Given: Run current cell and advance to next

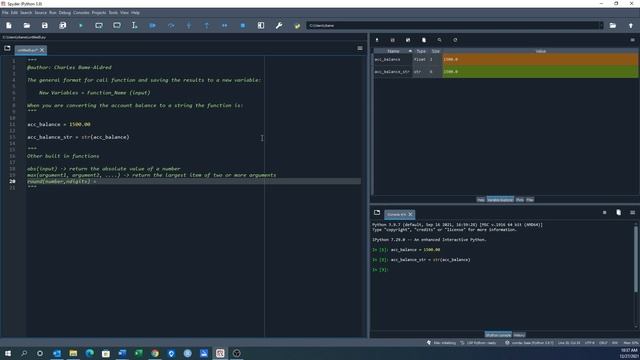Looking at the screenshot, I should (x=117, y=25).
